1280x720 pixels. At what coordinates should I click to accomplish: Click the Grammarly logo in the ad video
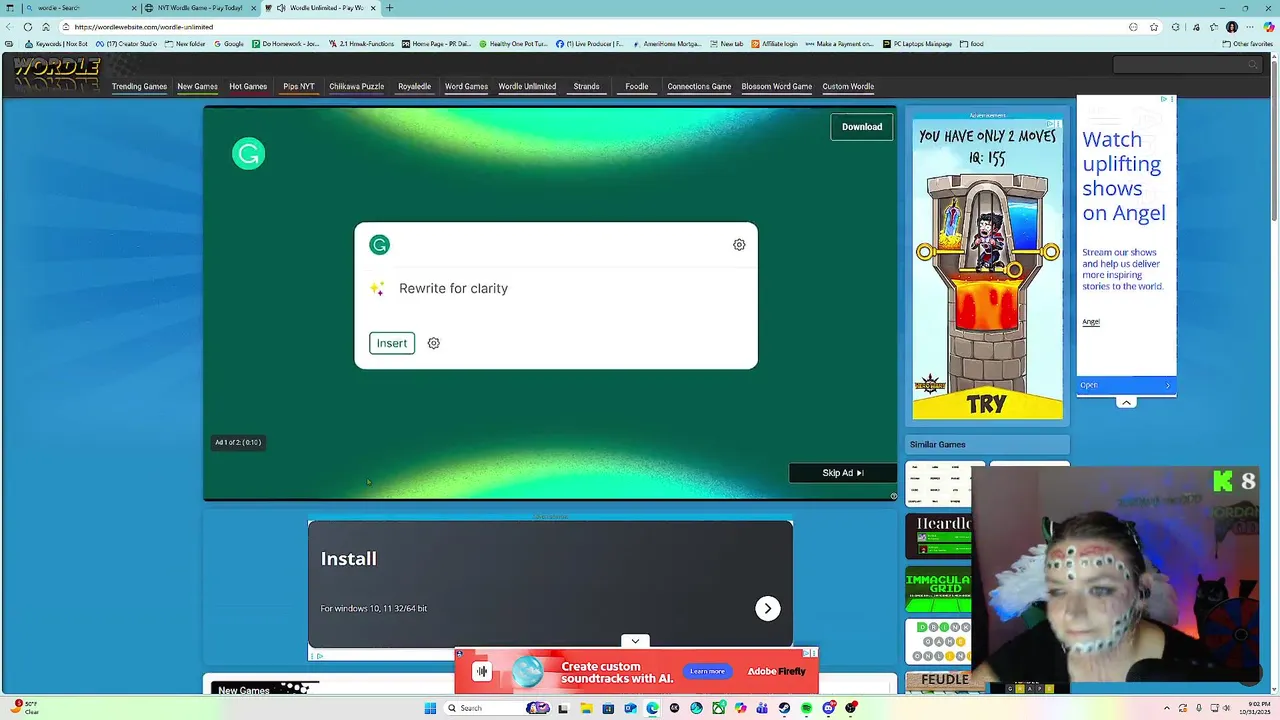pos(248,154)
